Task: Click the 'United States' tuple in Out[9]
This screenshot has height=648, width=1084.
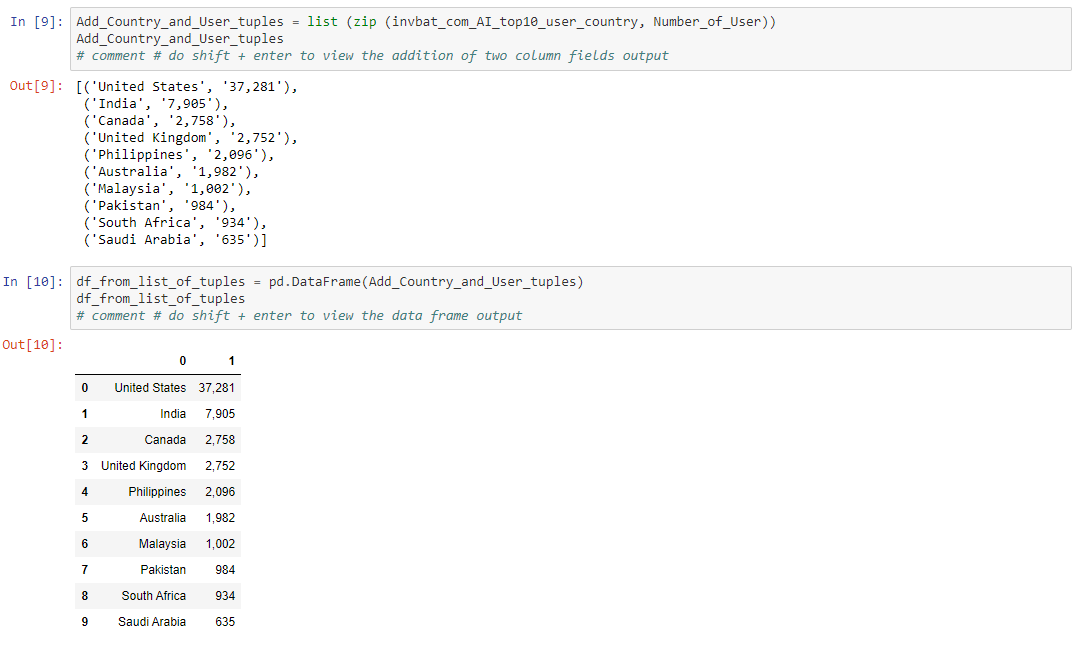Action: (191, 87)
